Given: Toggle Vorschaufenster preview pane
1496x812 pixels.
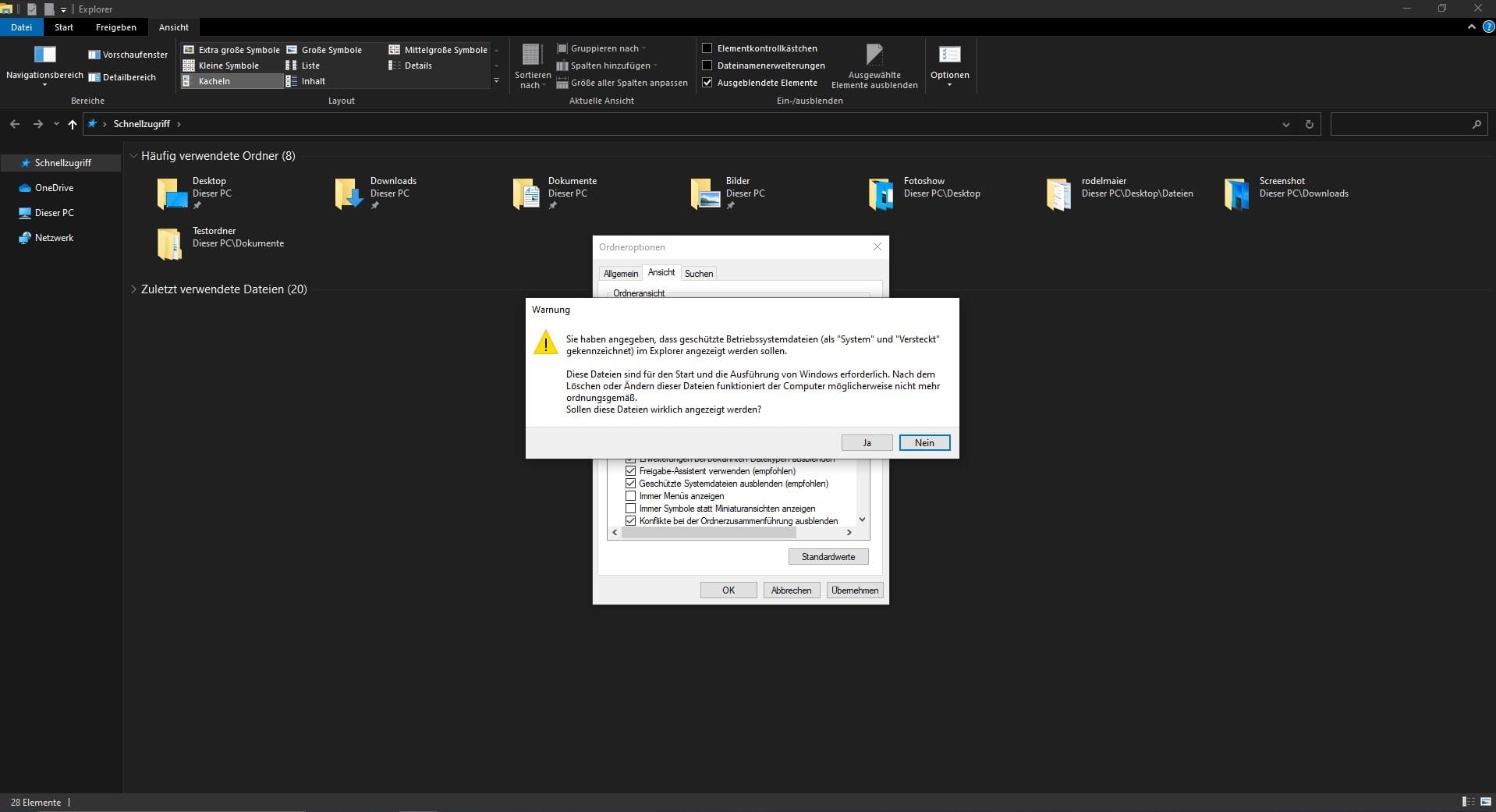Looking at the screenshot, I should click(x=128, y=55).
